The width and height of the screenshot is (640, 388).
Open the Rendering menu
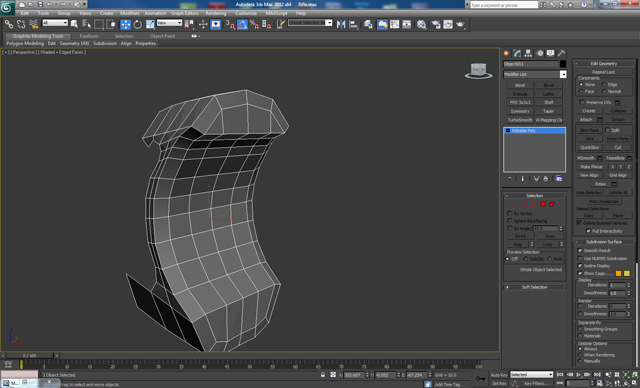click(216, 13)
